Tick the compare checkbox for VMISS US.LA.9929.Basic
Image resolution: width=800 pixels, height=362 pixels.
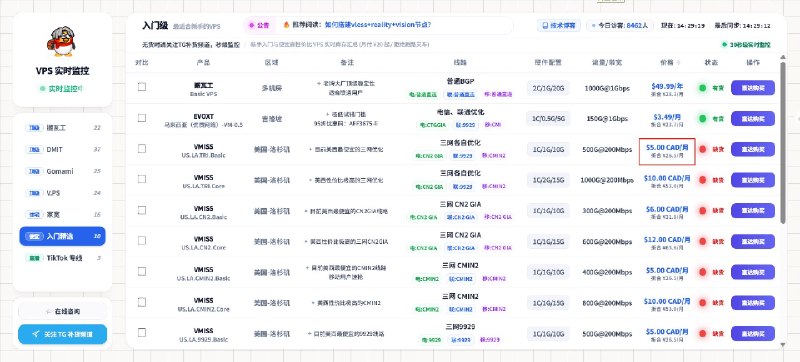(142, 332)
